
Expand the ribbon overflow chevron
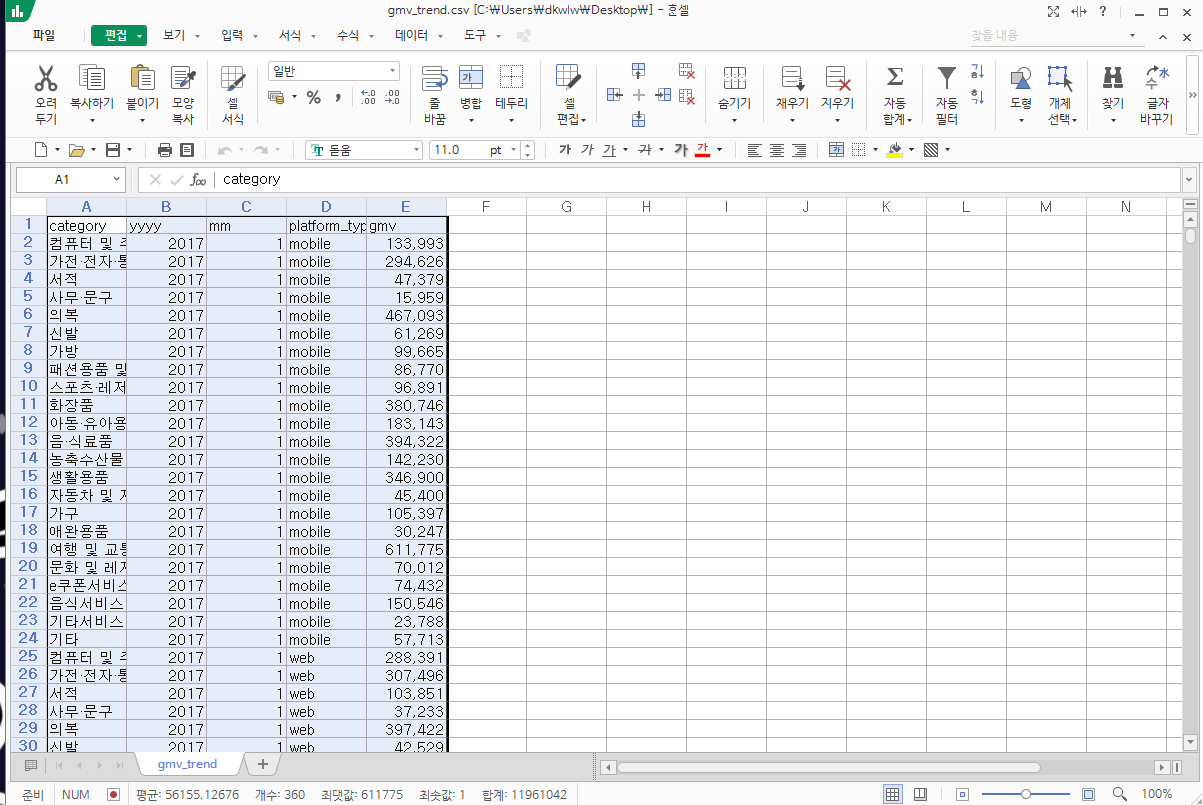(x=1192, y=95)
